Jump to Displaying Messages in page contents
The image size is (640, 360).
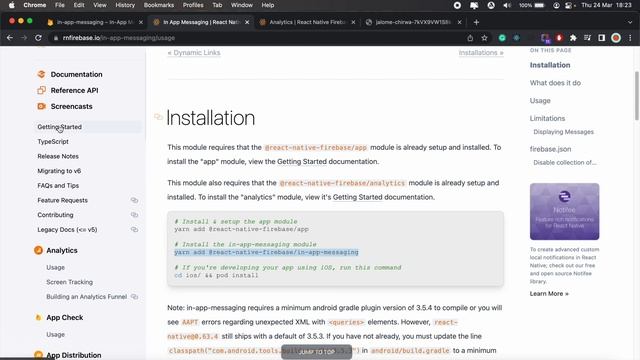563,132
